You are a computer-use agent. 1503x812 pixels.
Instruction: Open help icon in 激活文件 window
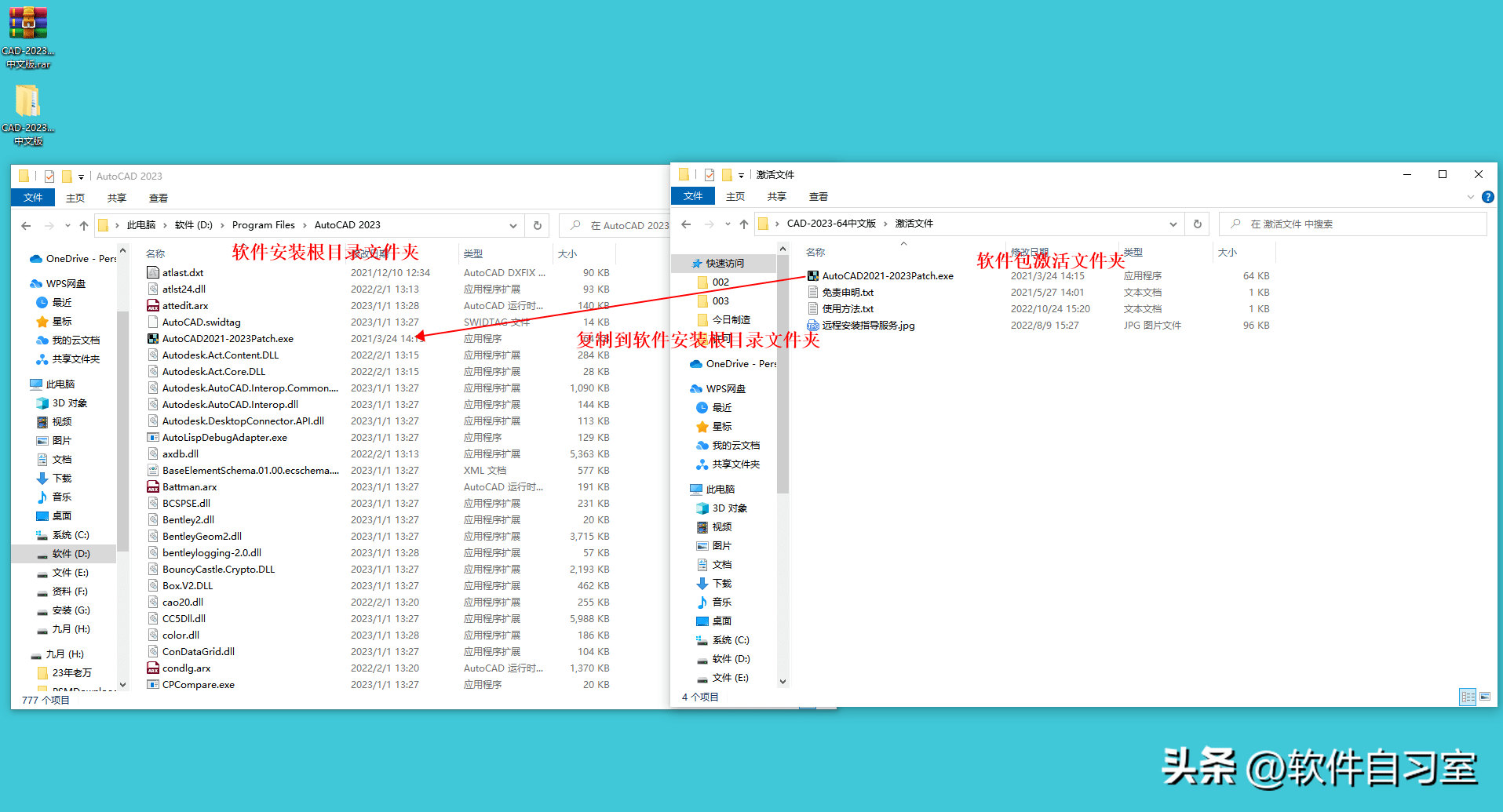1487,197
